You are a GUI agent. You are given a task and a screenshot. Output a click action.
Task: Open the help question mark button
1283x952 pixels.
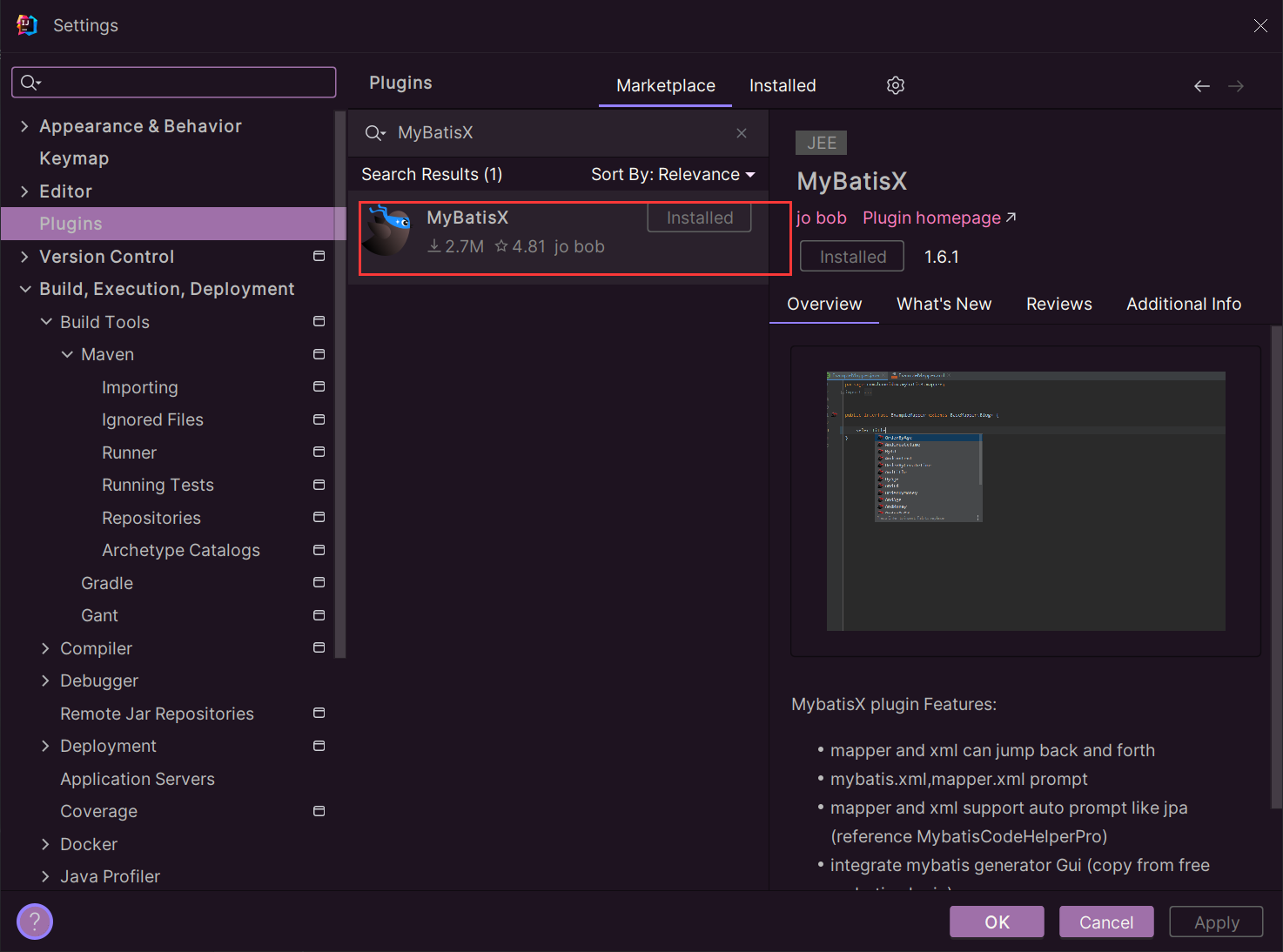point(35,922)
